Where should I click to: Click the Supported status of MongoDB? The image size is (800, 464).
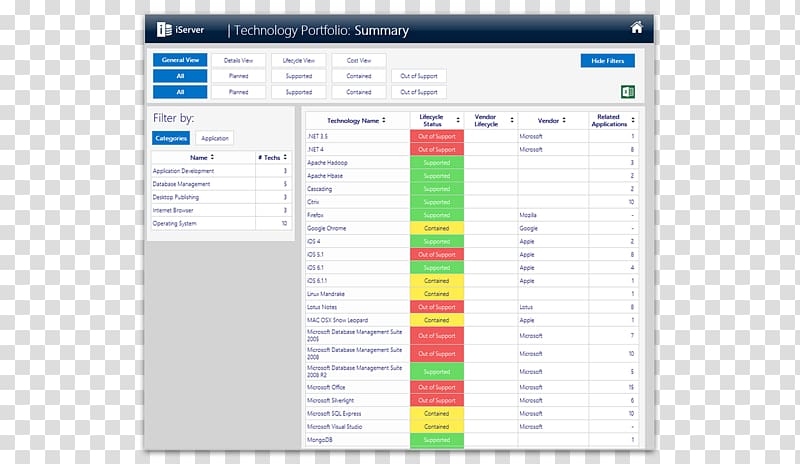pos(437,440)
